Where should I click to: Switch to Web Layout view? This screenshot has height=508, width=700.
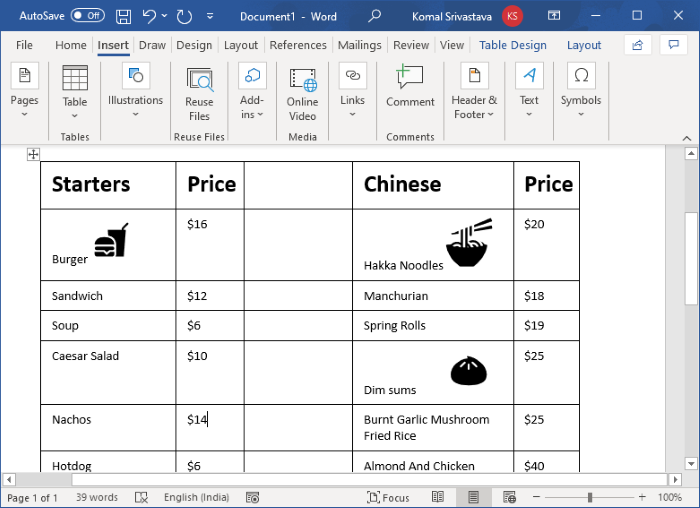coord(509,497)
